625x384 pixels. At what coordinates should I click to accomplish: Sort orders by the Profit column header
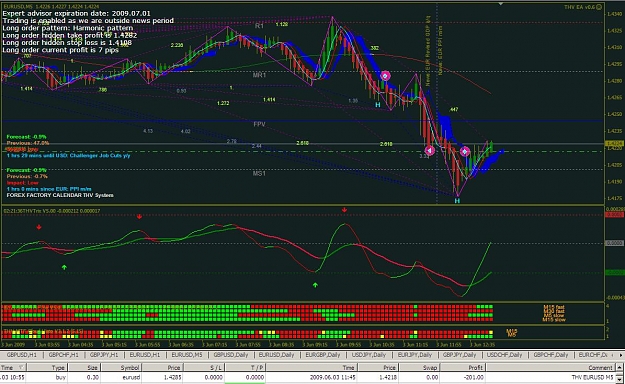462,368
